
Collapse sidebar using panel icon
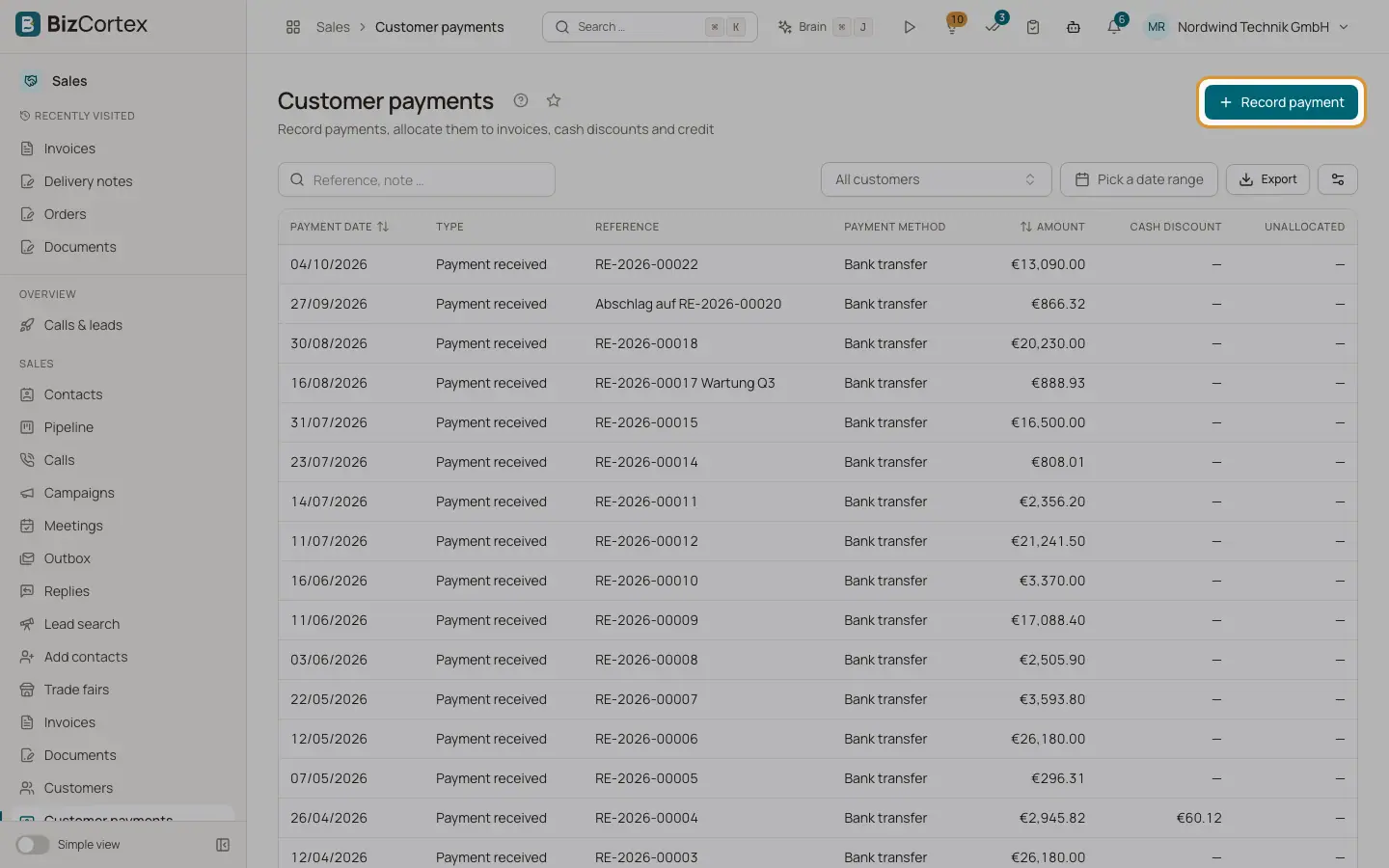[x=223, y=845]
